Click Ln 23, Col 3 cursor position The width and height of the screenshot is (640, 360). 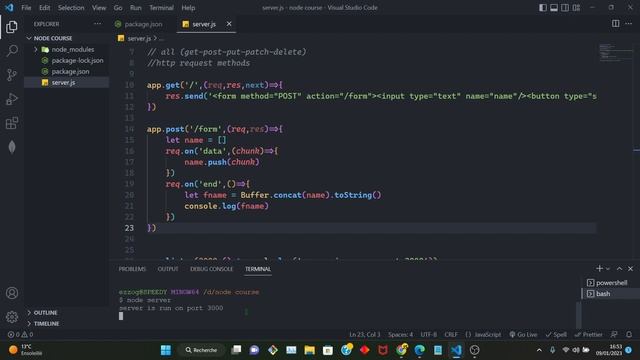pos(364,334)
